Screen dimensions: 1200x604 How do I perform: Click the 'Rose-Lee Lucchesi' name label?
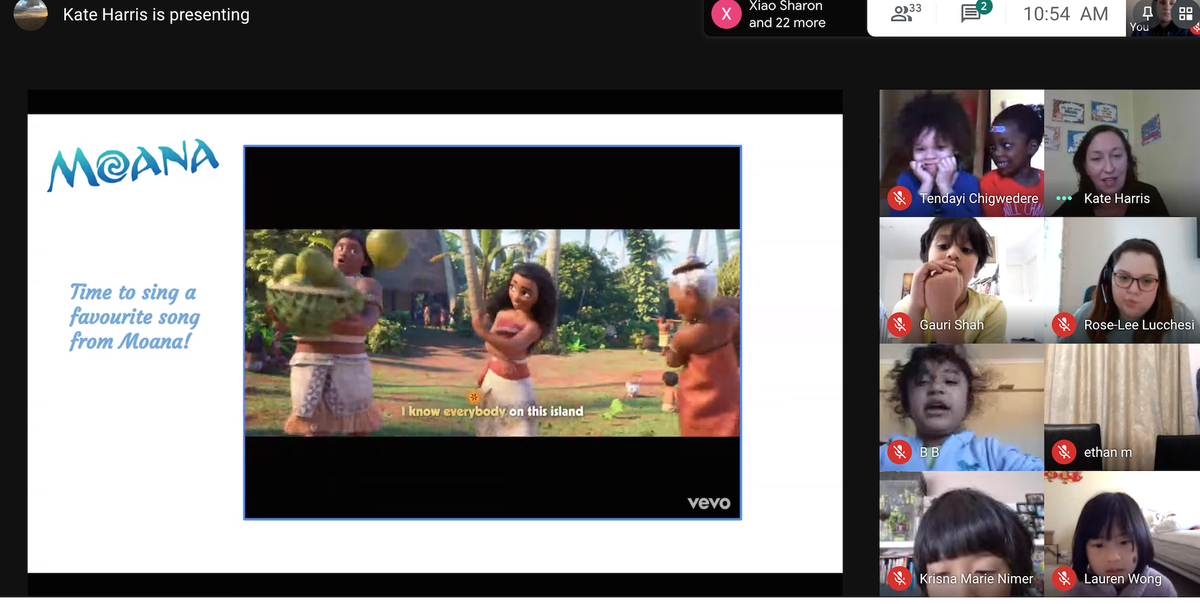click(1139, 325)
